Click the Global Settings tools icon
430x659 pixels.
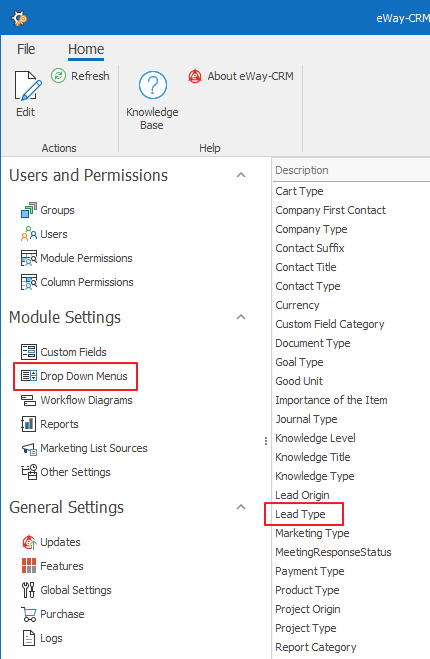29,590
